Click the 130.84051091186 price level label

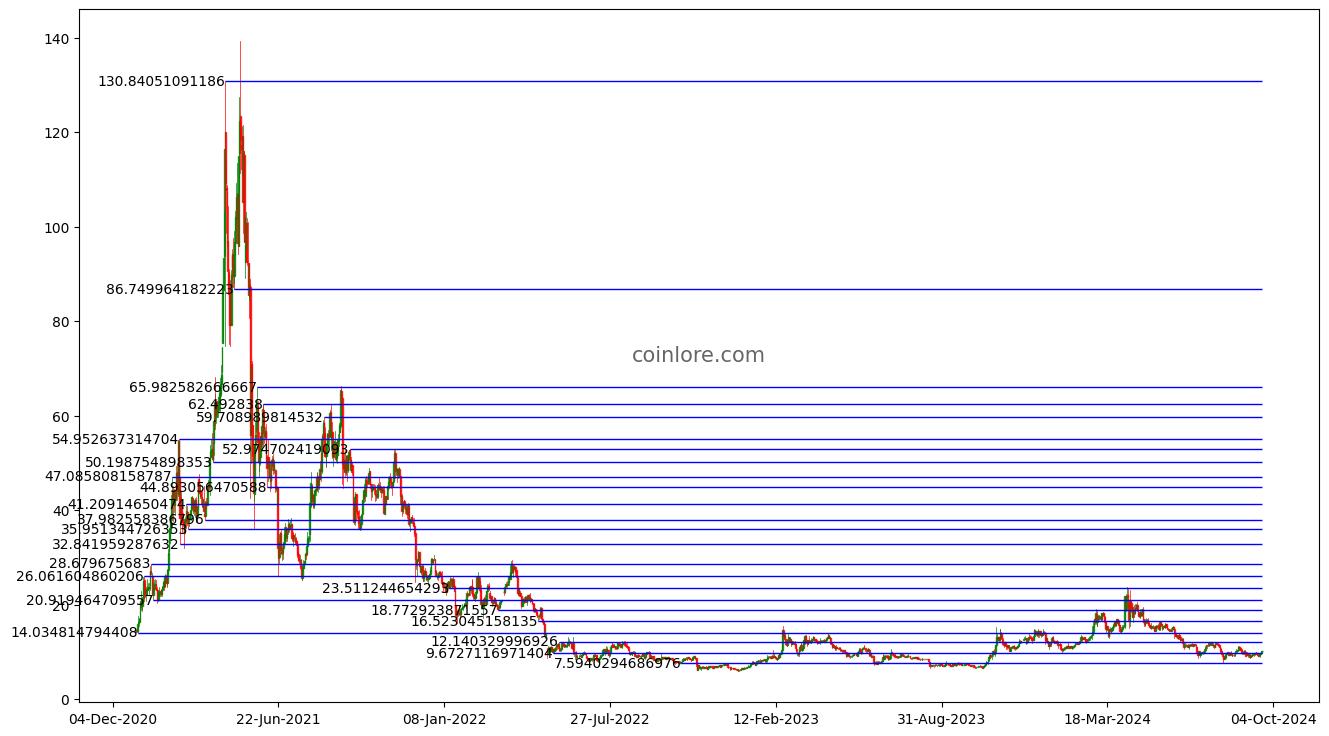[x=162, y=81]
